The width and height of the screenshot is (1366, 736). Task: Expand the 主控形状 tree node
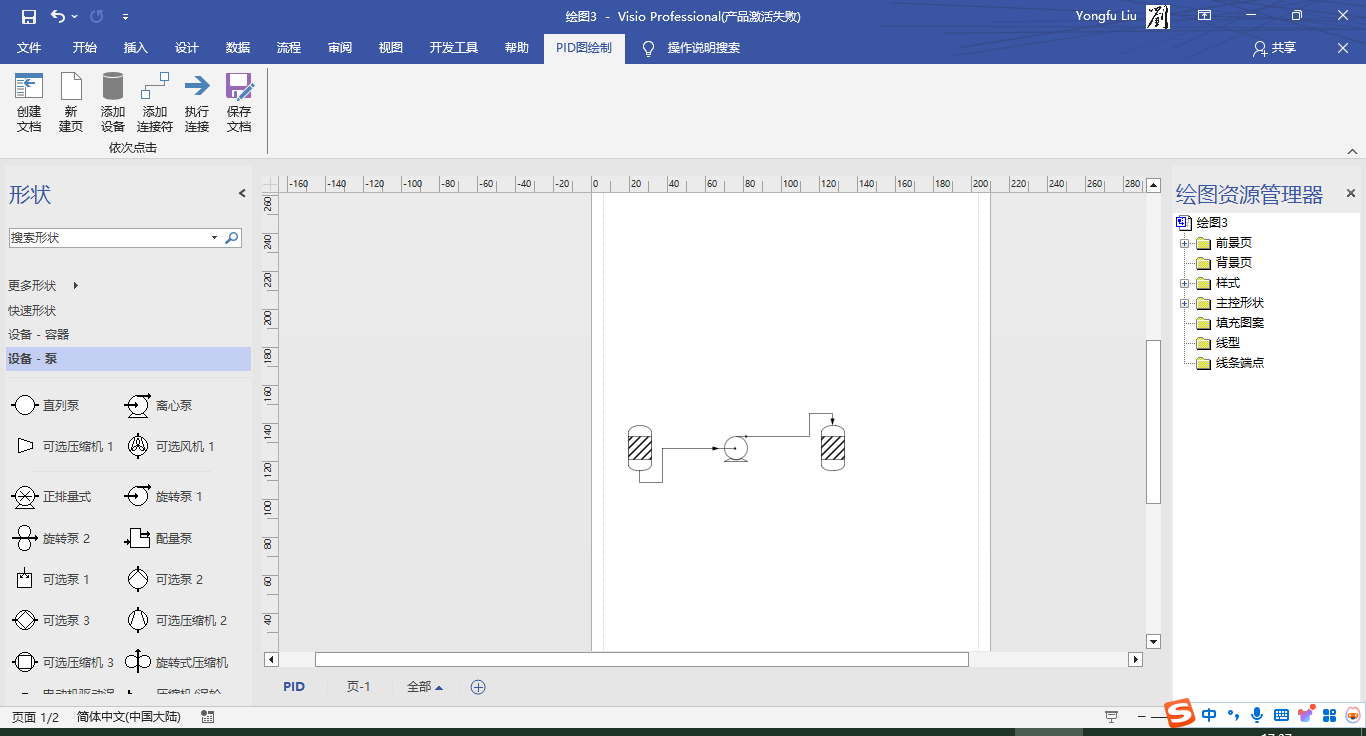(1184, 303)
